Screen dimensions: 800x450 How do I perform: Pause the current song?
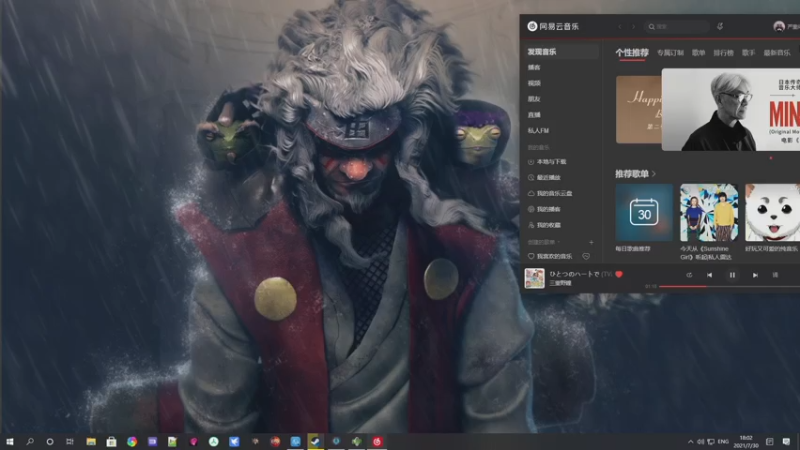click(732, 275)
